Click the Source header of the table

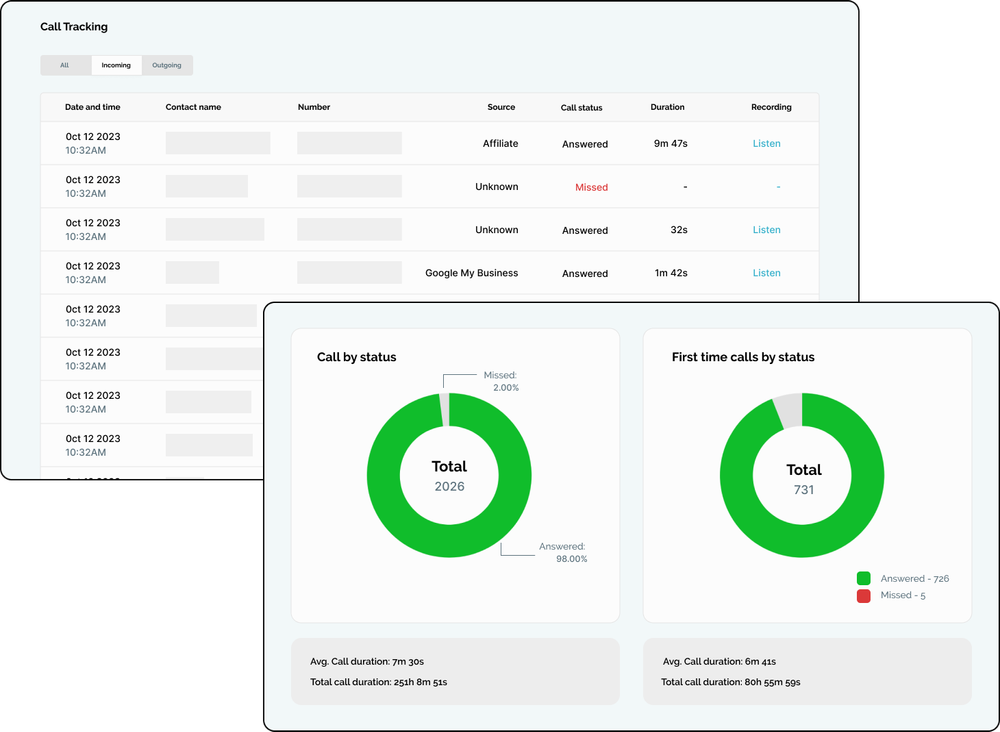[501, 107]
